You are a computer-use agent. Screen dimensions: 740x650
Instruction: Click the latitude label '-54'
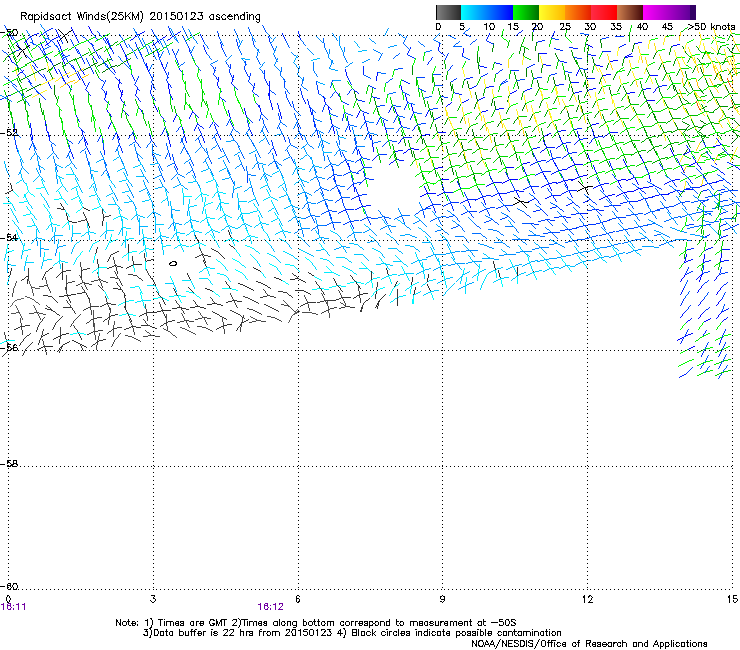point(10,237)
